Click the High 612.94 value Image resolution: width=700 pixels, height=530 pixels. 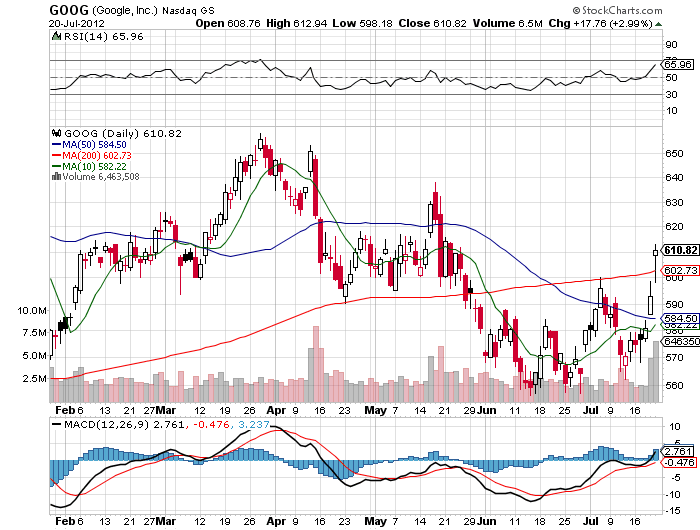(x=296, y=23)
